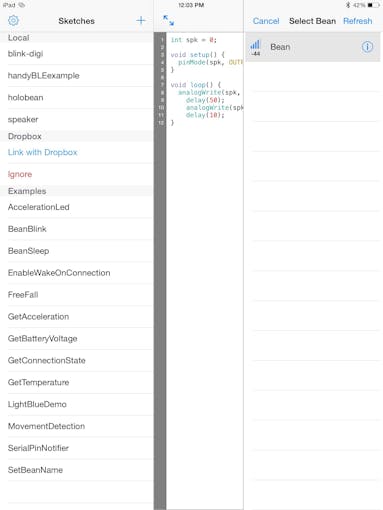Place cursor on 'delay(50);' line
The width and height of the screenshot is (383, 510).
(x=205, y=100)
